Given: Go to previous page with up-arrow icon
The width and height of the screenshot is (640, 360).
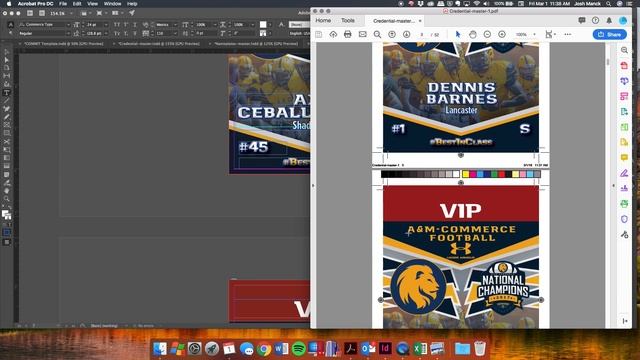Looking at the screenshot, I should coord(392,34).
